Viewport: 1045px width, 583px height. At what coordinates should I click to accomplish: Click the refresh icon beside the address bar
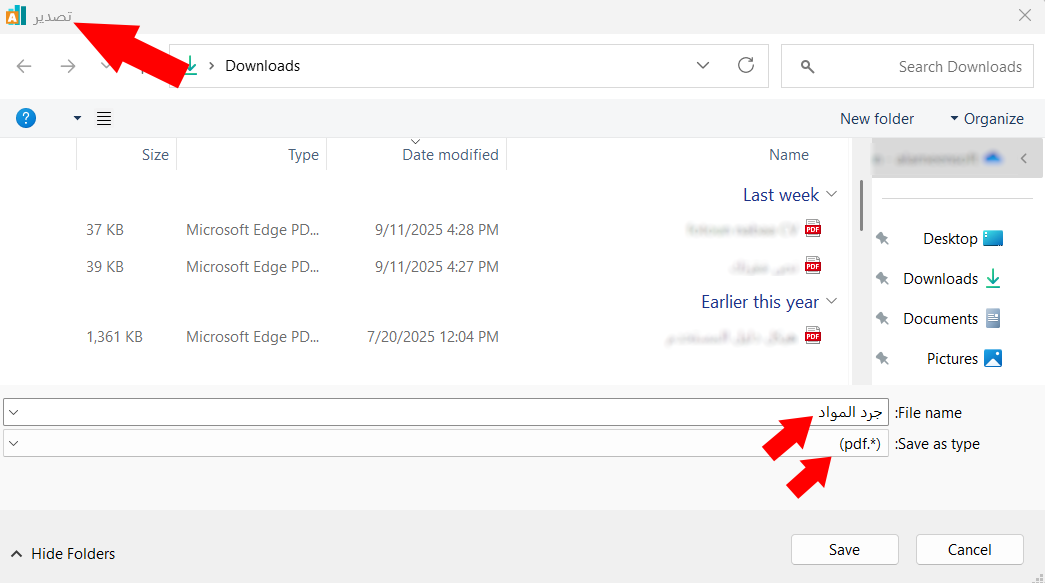(x=745, y=66)
